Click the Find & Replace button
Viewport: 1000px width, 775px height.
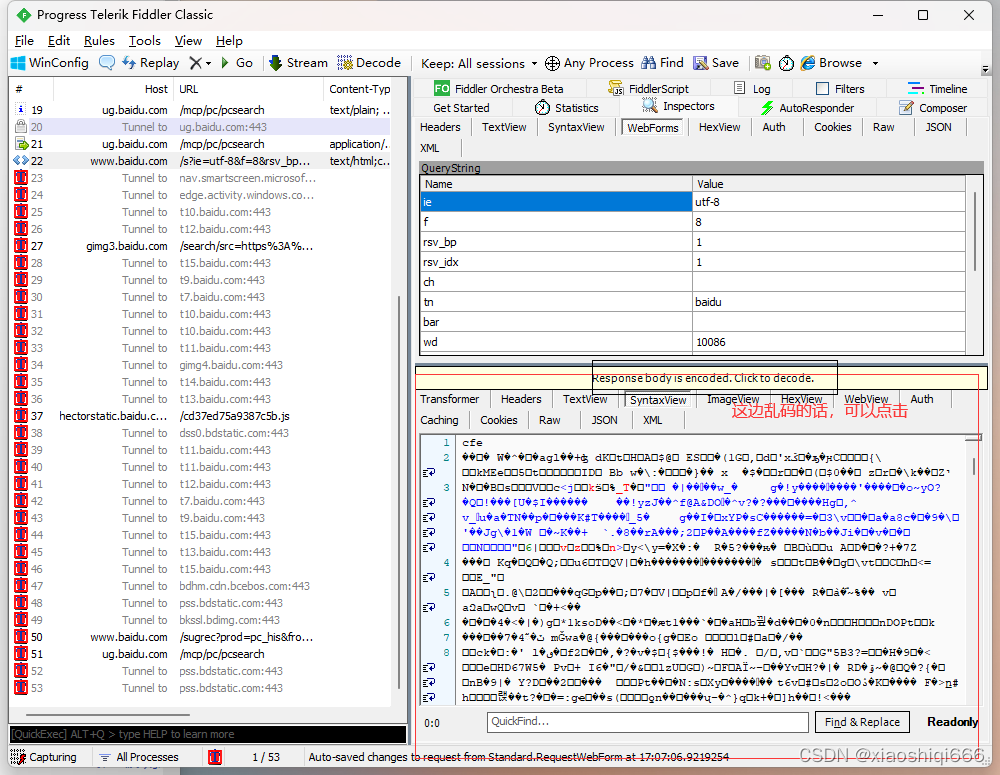coord(862,721)
